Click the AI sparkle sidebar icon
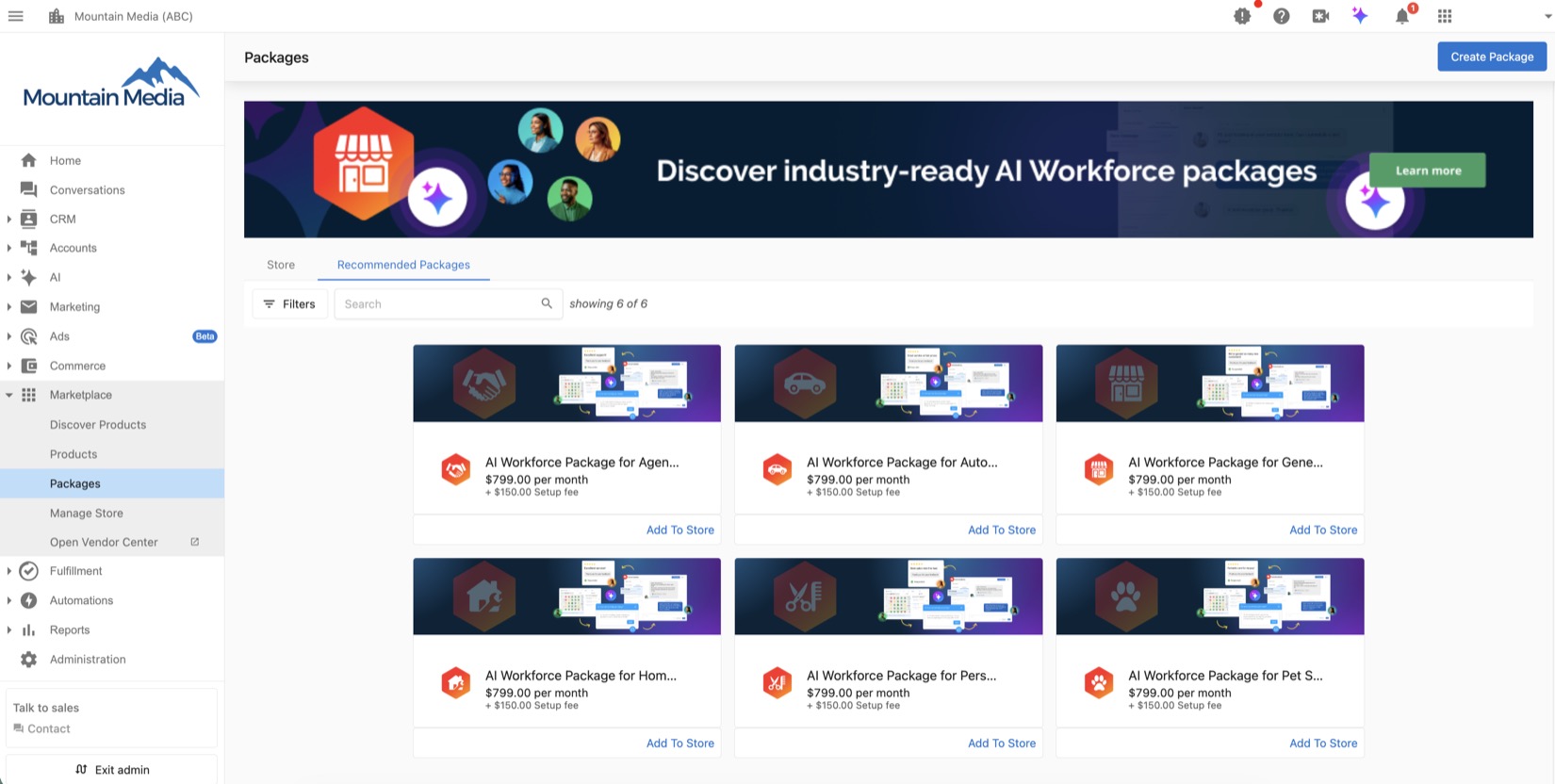The width and height of the screenshot is (1555, 784). (x=29, y=277)
